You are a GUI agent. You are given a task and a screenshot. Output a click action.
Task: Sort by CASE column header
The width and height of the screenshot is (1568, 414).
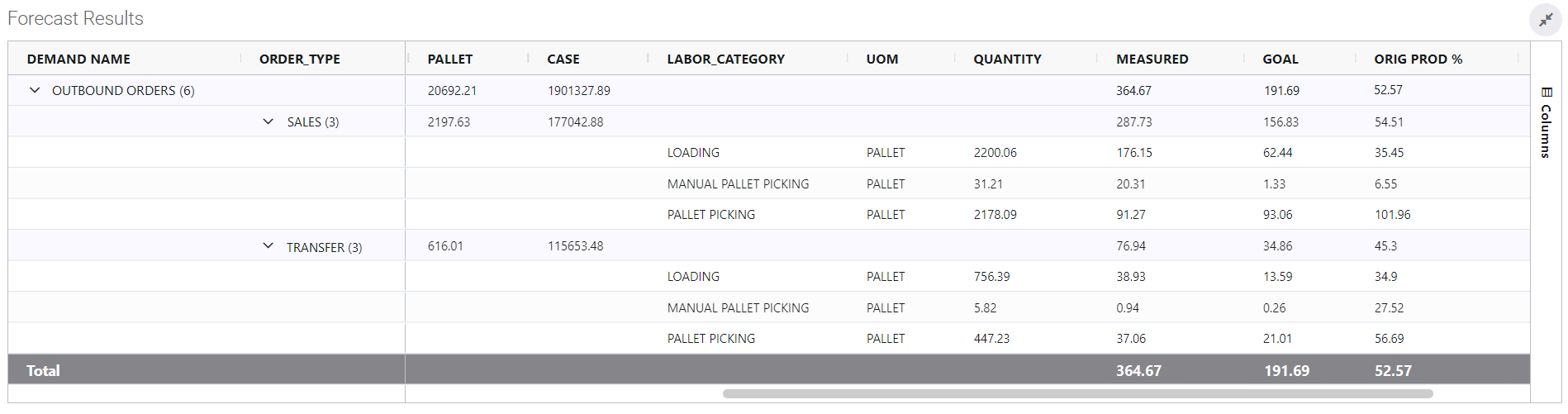[x=563, y=59]
